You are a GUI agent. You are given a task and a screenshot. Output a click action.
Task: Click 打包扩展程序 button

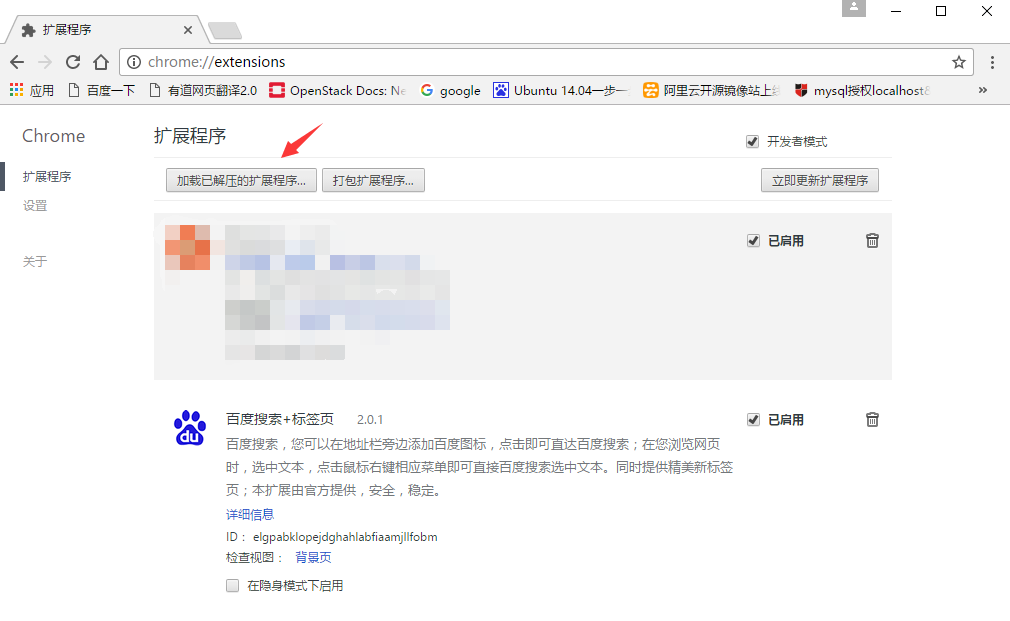coord(373,180)
